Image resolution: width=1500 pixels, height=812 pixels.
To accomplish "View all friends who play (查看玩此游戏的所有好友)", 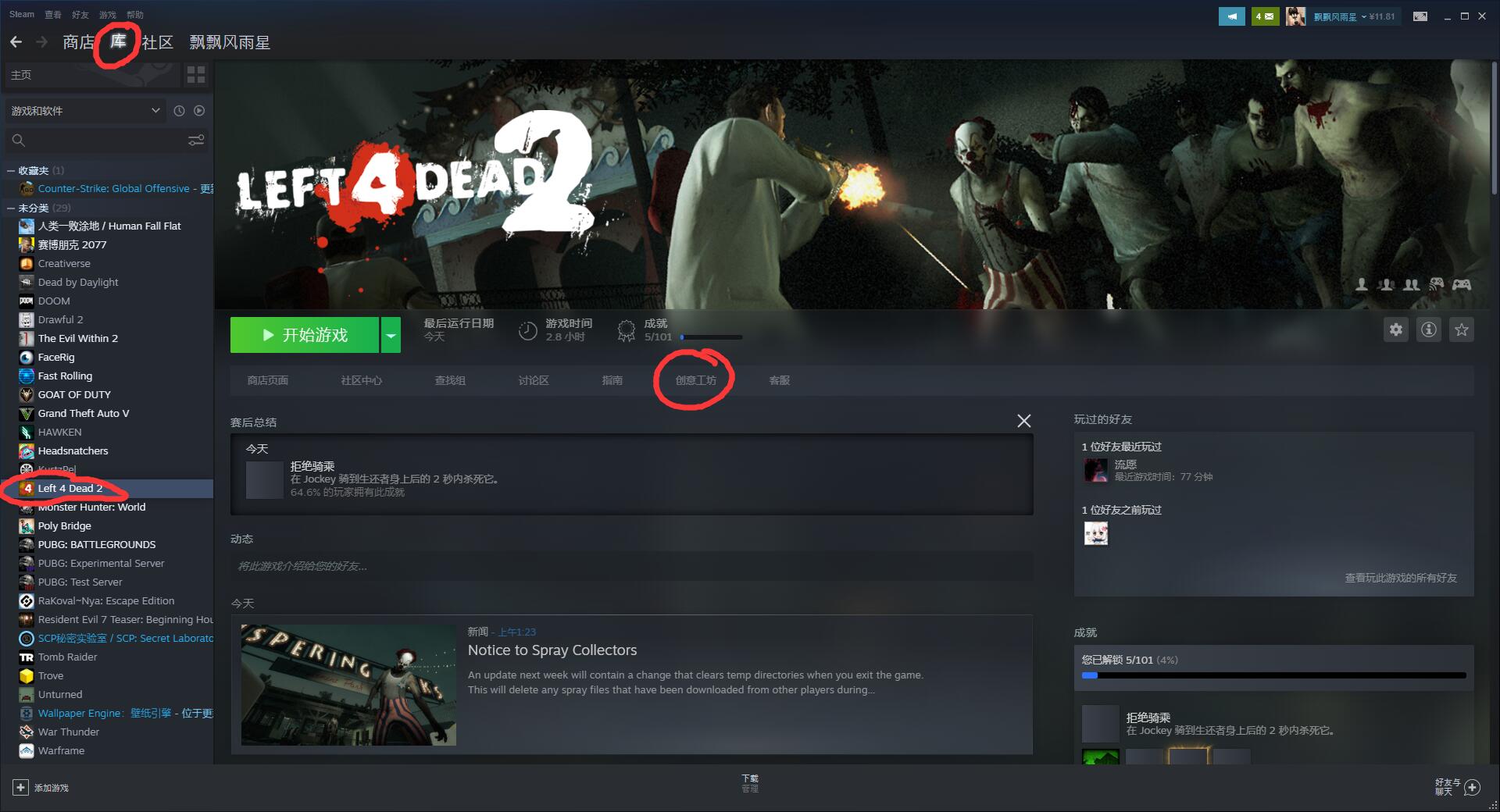I will [x=1401, y=578].
